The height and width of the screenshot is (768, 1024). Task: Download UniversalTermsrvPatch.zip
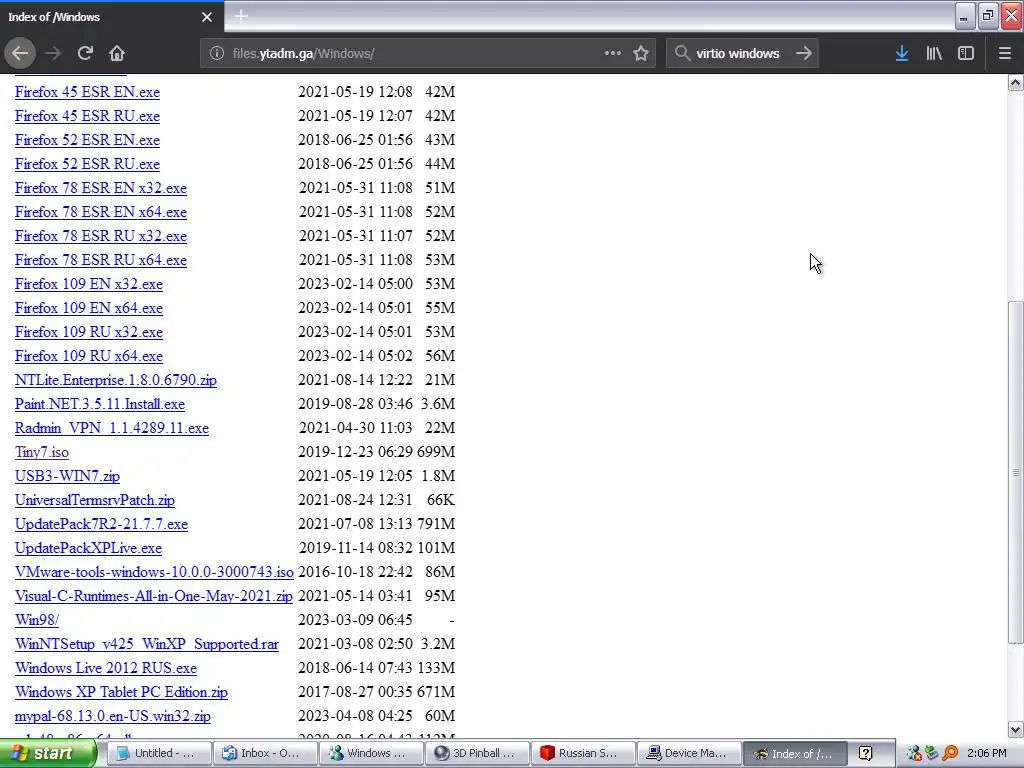95,500
